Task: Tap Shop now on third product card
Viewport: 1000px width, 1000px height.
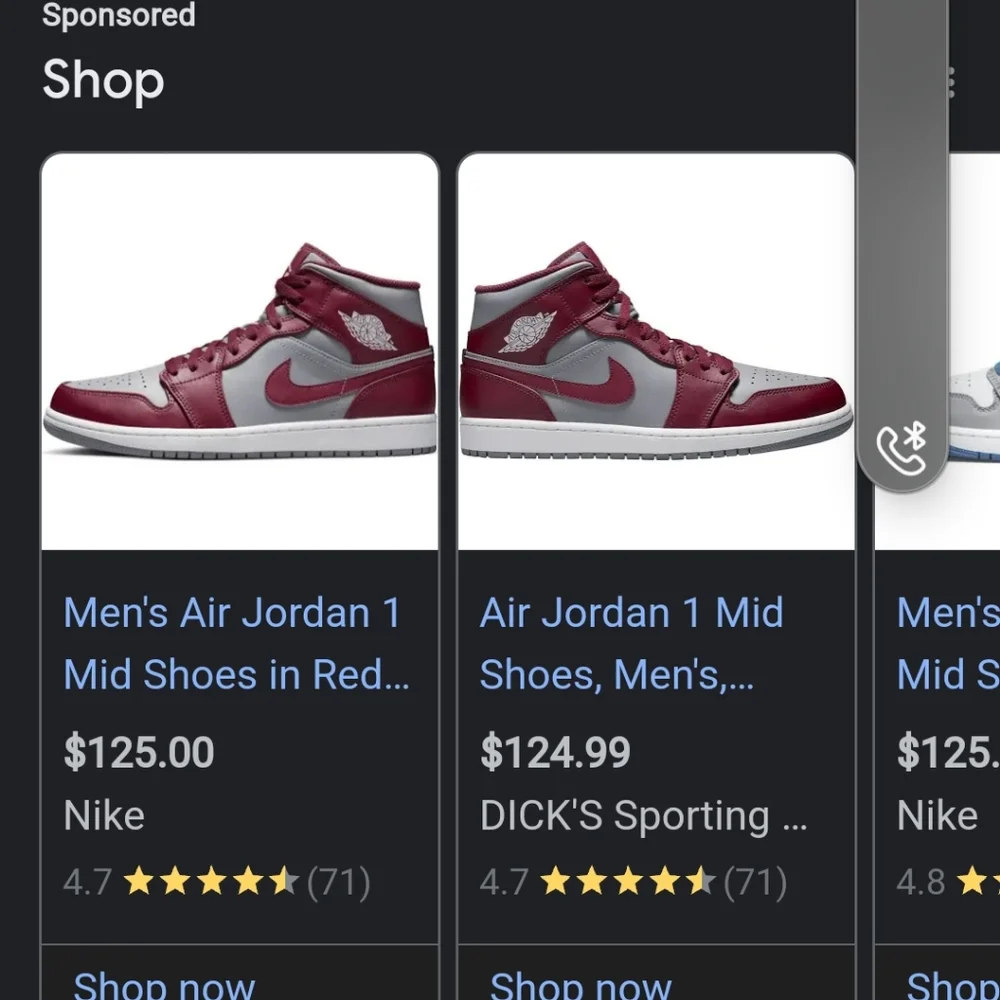Action: tap(953, 985)
